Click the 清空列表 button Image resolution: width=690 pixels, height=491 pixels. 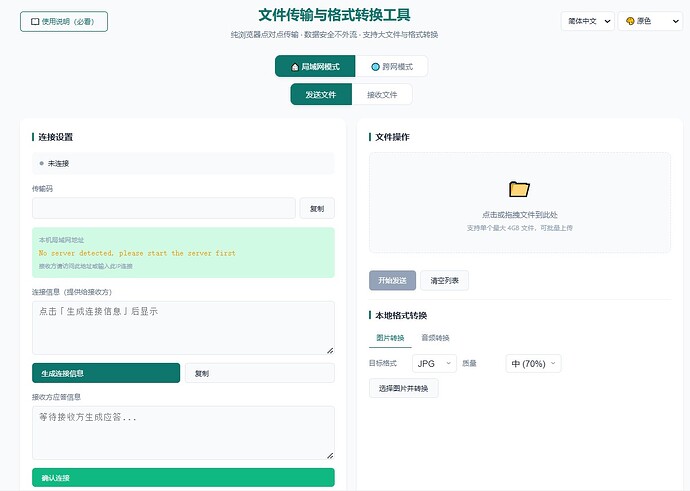click(444, 281)
